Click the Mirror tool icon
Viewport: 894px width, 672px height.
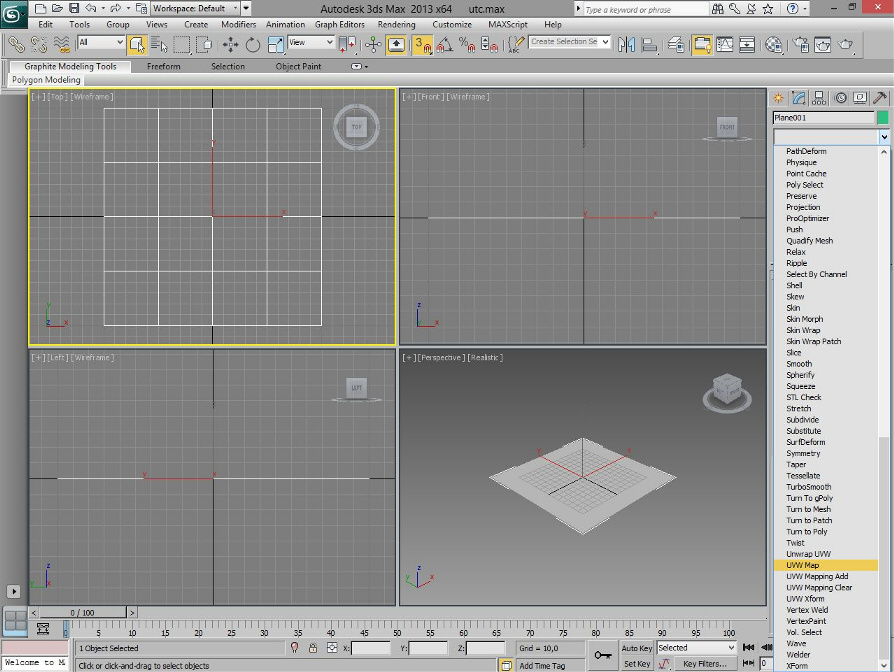coord(626,44)
